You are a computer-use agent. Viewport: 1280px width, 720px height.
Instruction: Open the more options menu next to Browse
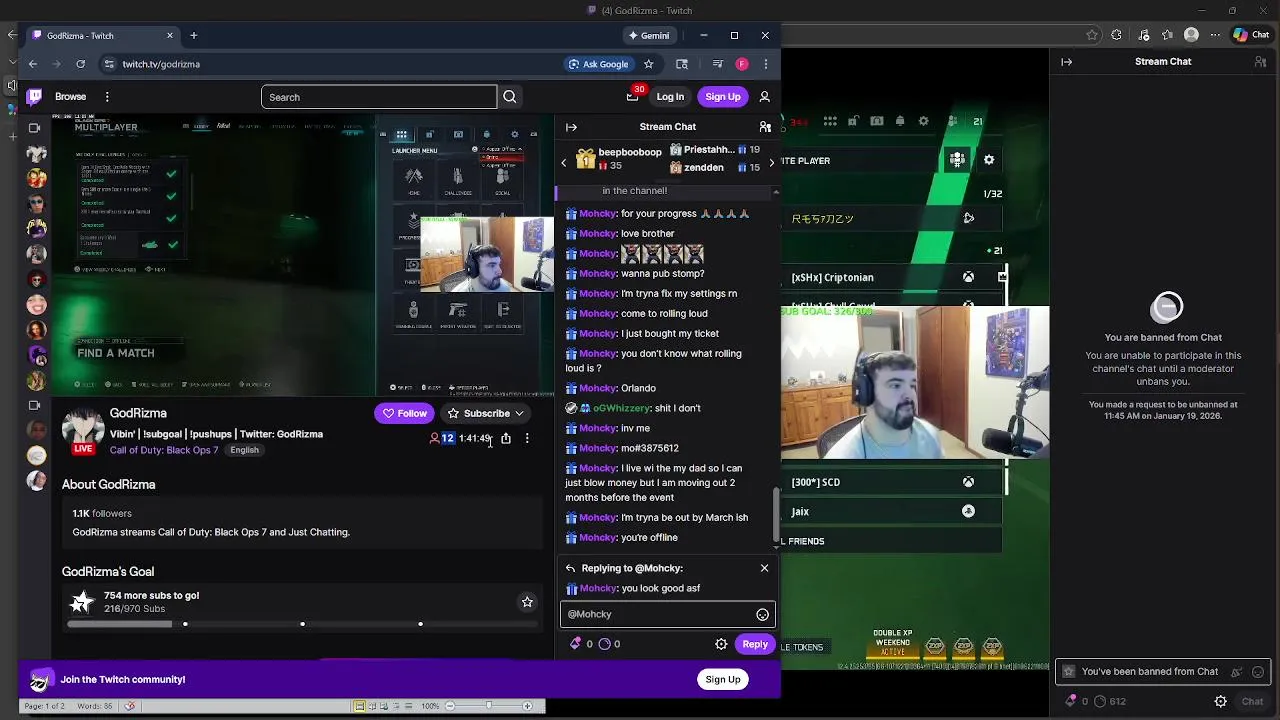107,97
